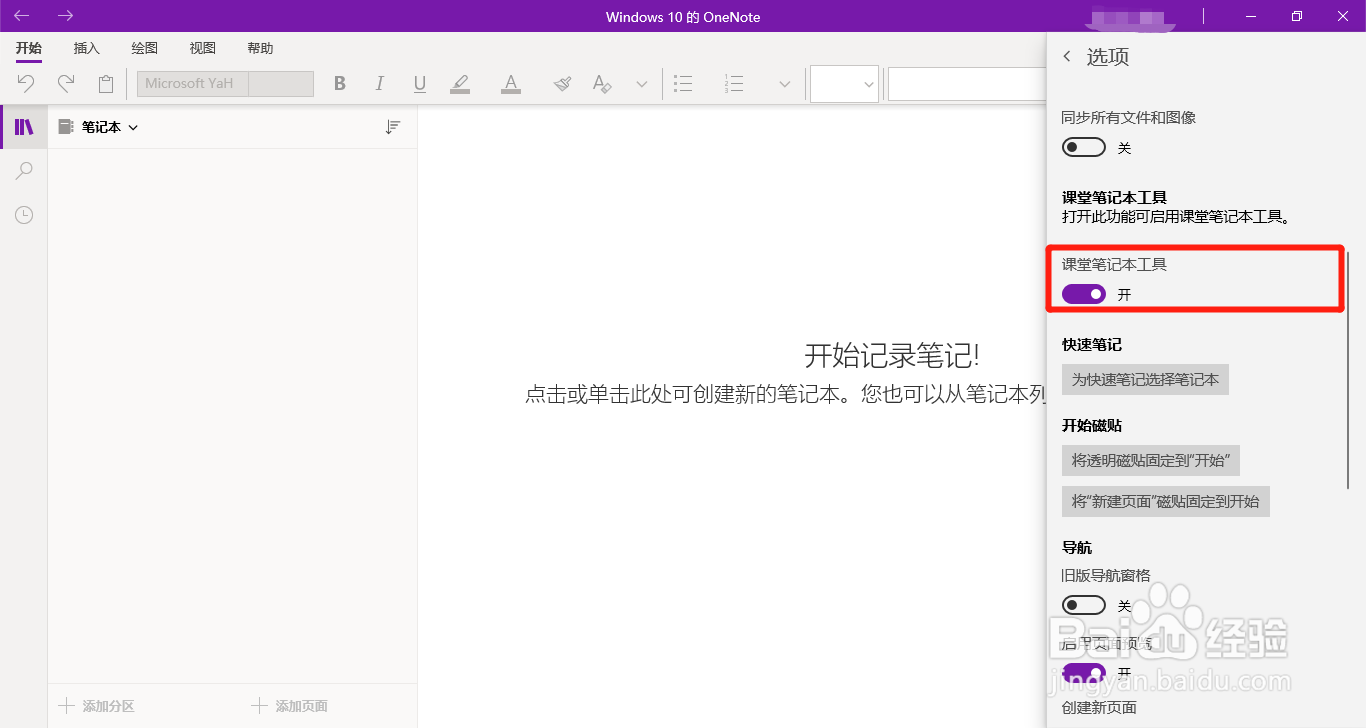Click the 课堂笔记本工具 bold heading
The width and height of the screenshot is (1366, 728).
click(x=1114, y=198)
